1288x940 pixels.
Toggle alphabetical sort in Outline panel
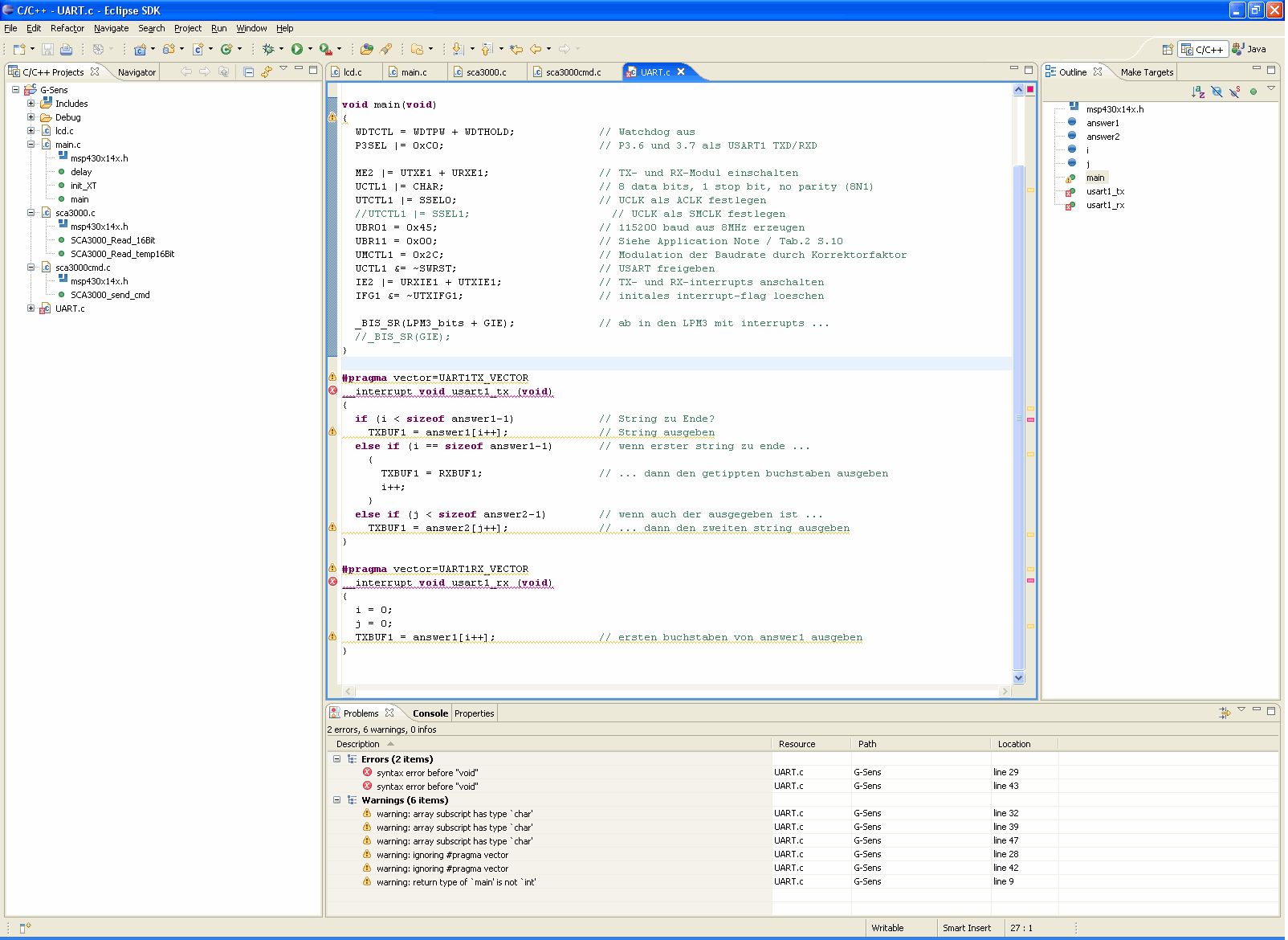pyautogui.click(x=1197, y=92)
